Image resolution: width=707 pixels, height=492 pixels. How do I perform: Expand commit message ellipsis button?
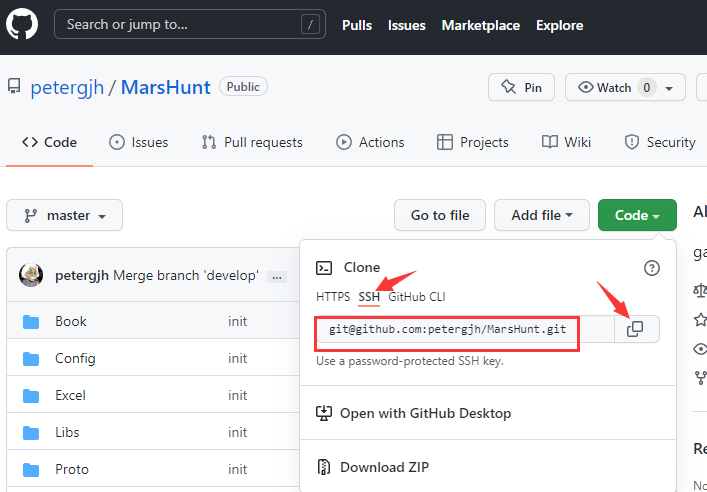click(277, 277)
